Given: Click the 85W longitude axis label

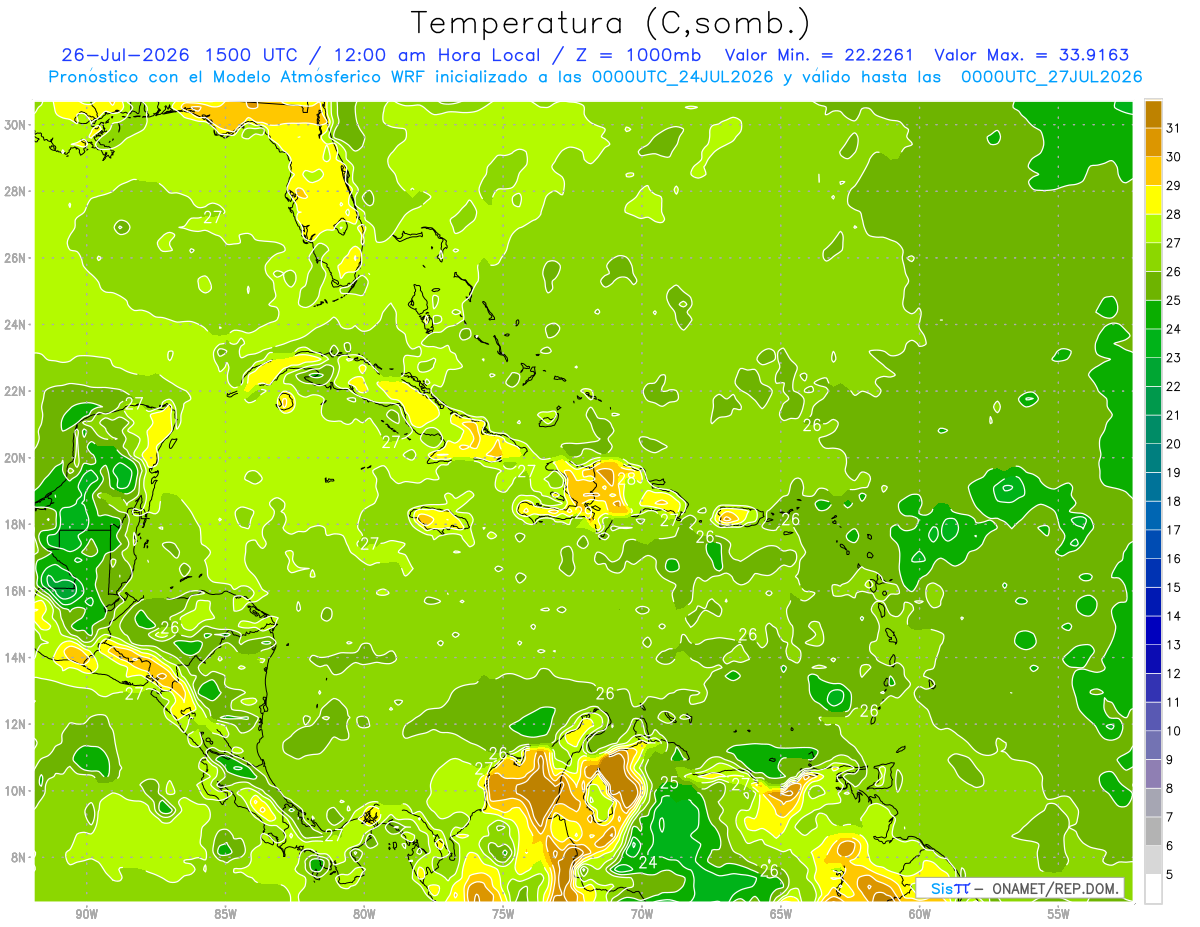Looking at the screenshot, I should (x=226, y=914).
